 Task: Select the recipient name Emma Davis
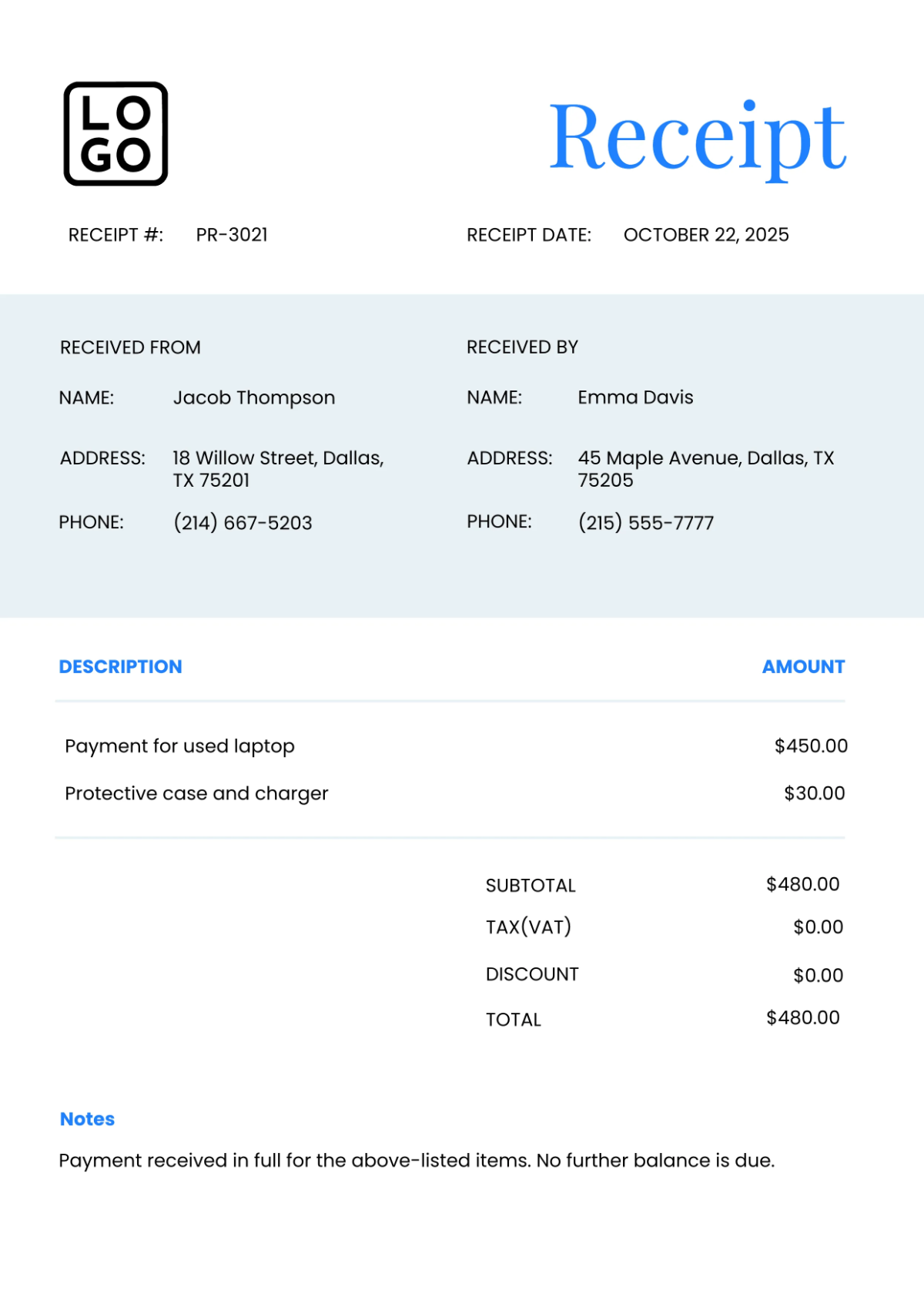coord(635,397)
